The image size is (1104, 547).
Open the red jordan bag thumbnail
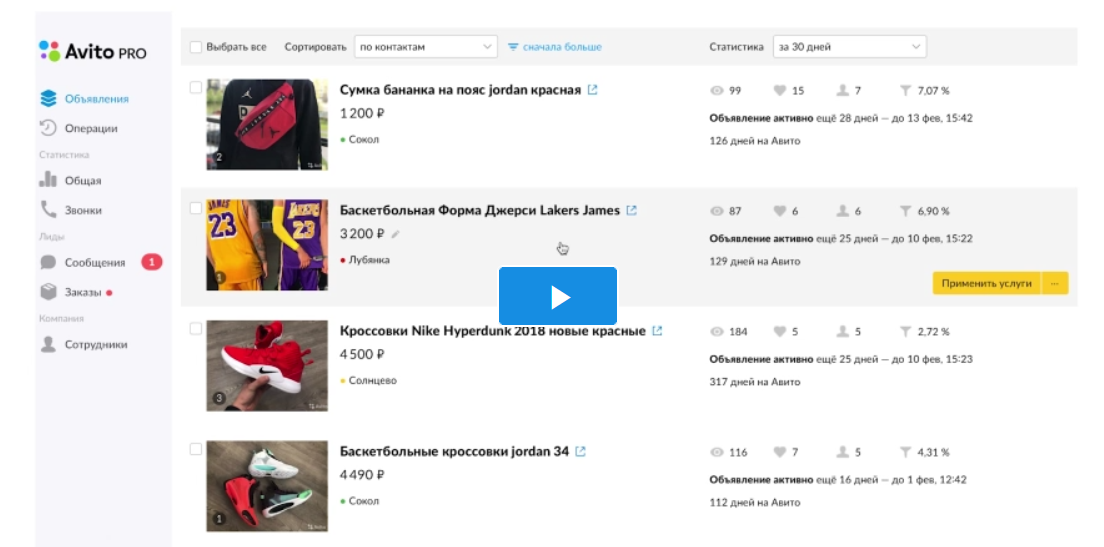[267, 125]
